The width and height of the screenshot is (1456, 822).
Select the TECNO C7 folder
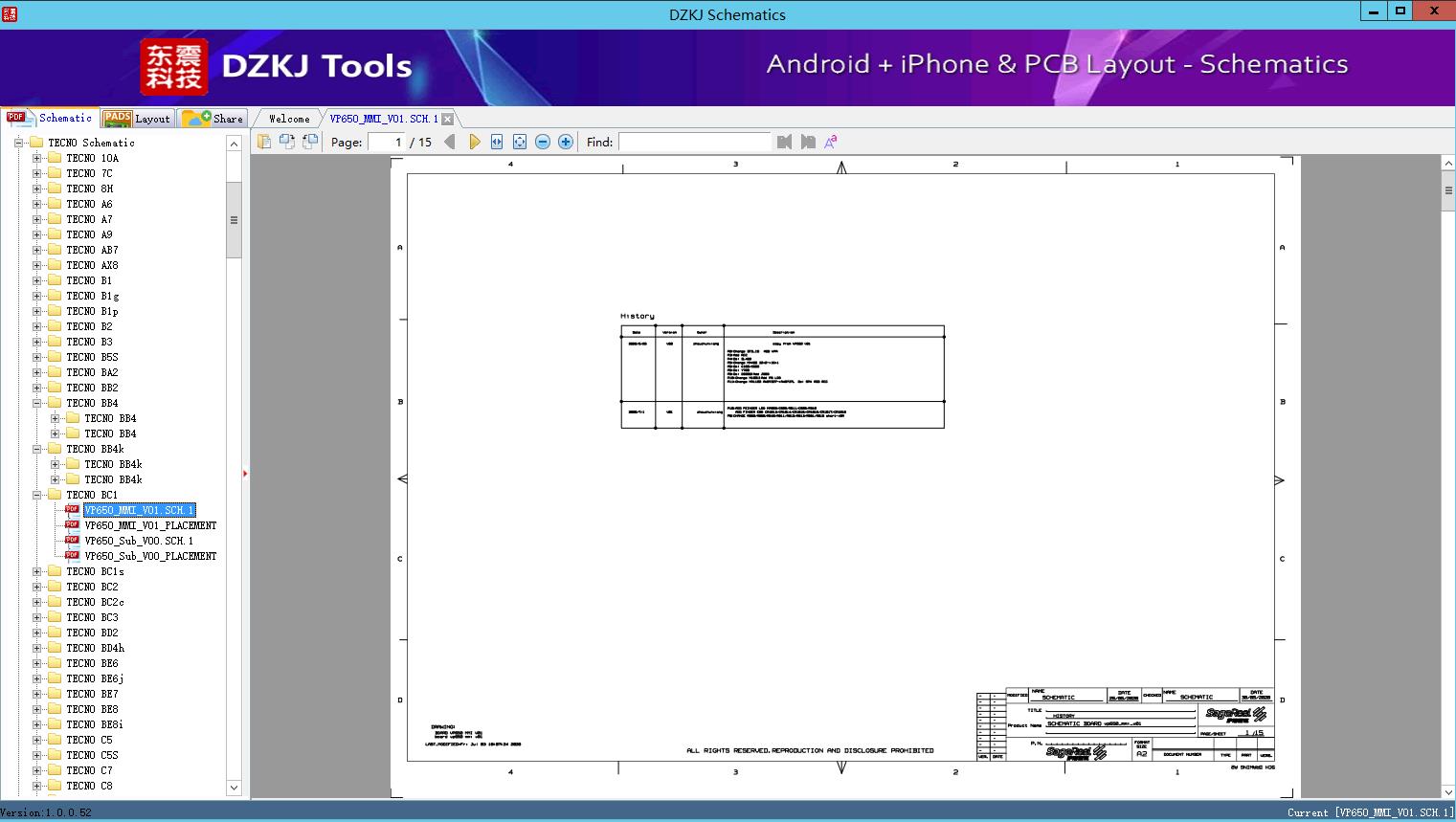pos(89,770)
